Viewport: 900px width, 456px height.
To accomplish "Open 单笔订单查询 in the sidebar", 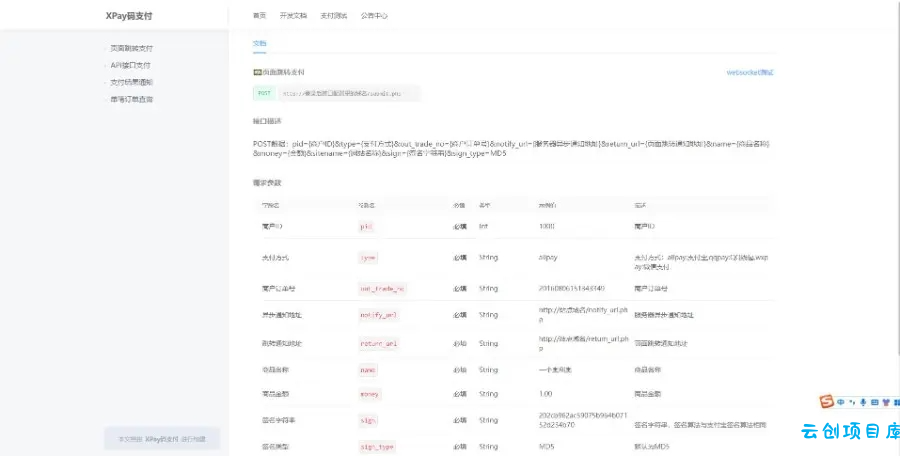I will [131, 99].
